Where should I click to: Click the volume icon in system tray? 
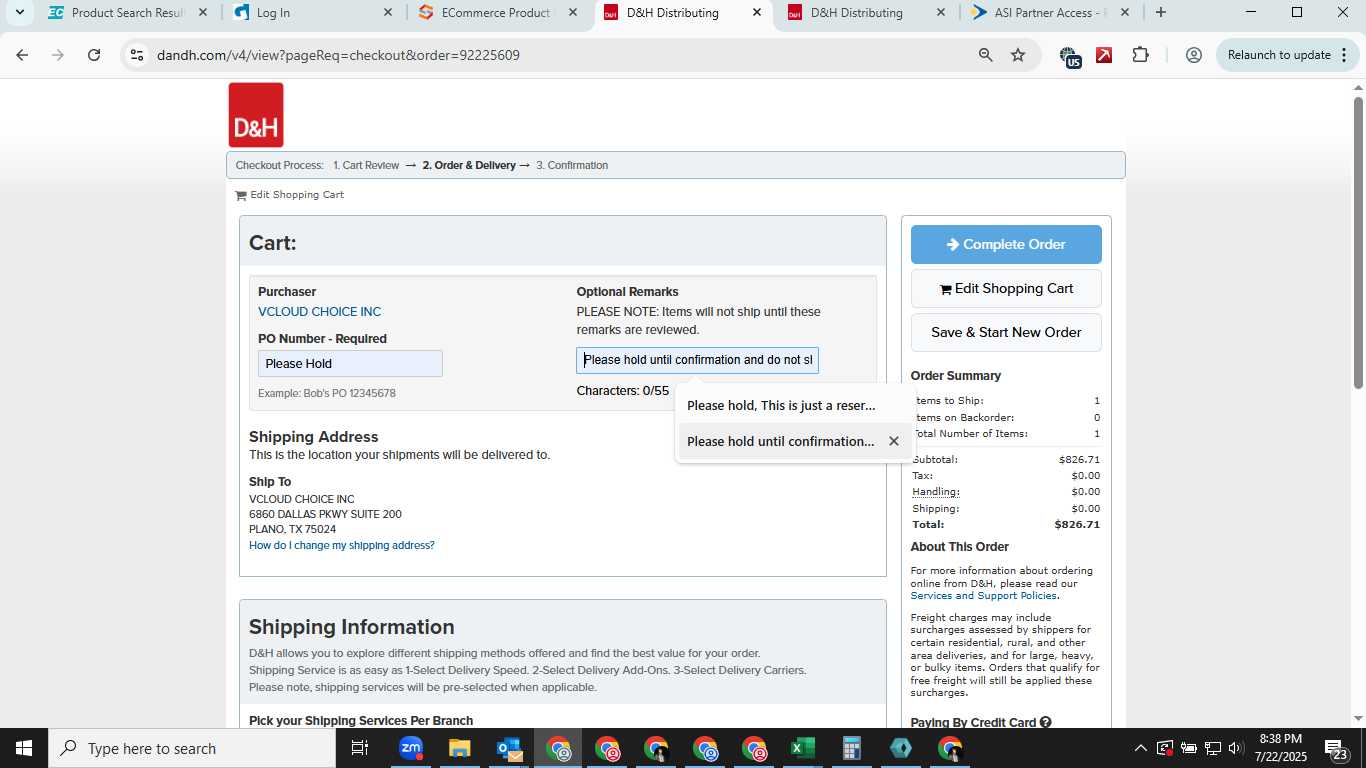point(1235,748)
